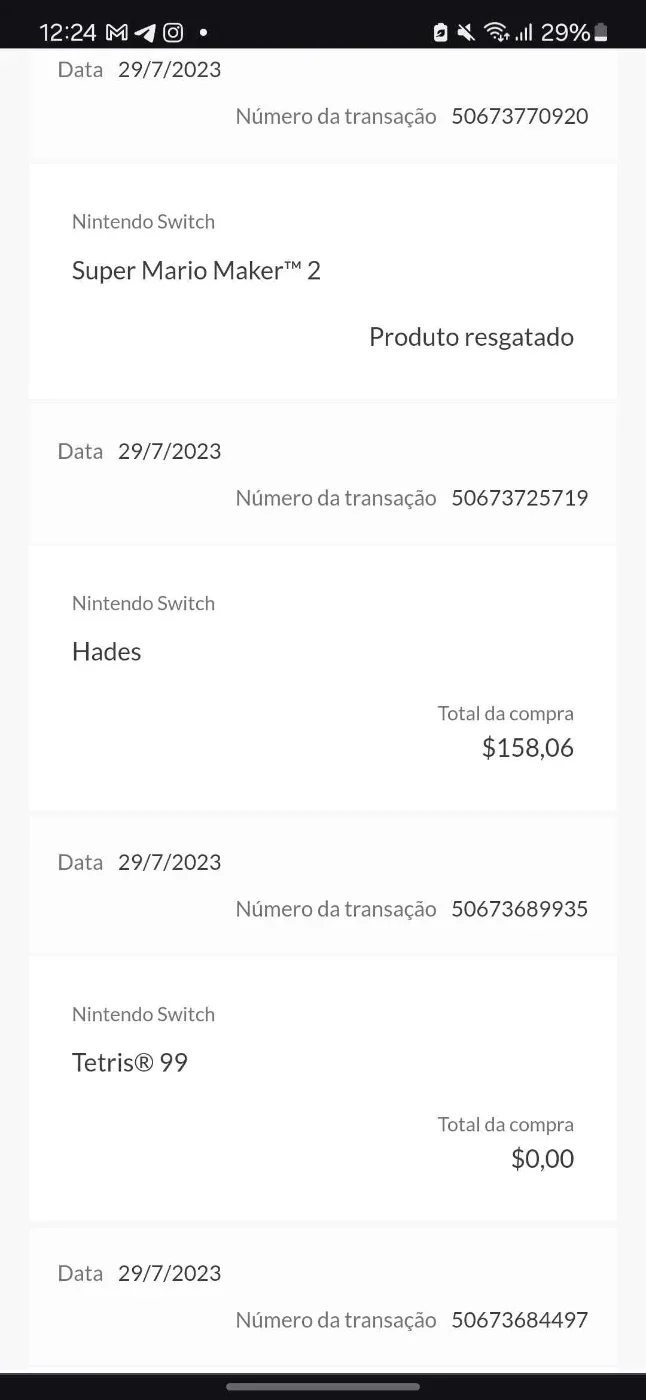
Task: Tap the mobile signal bars icon
Action: click(524, 33)
